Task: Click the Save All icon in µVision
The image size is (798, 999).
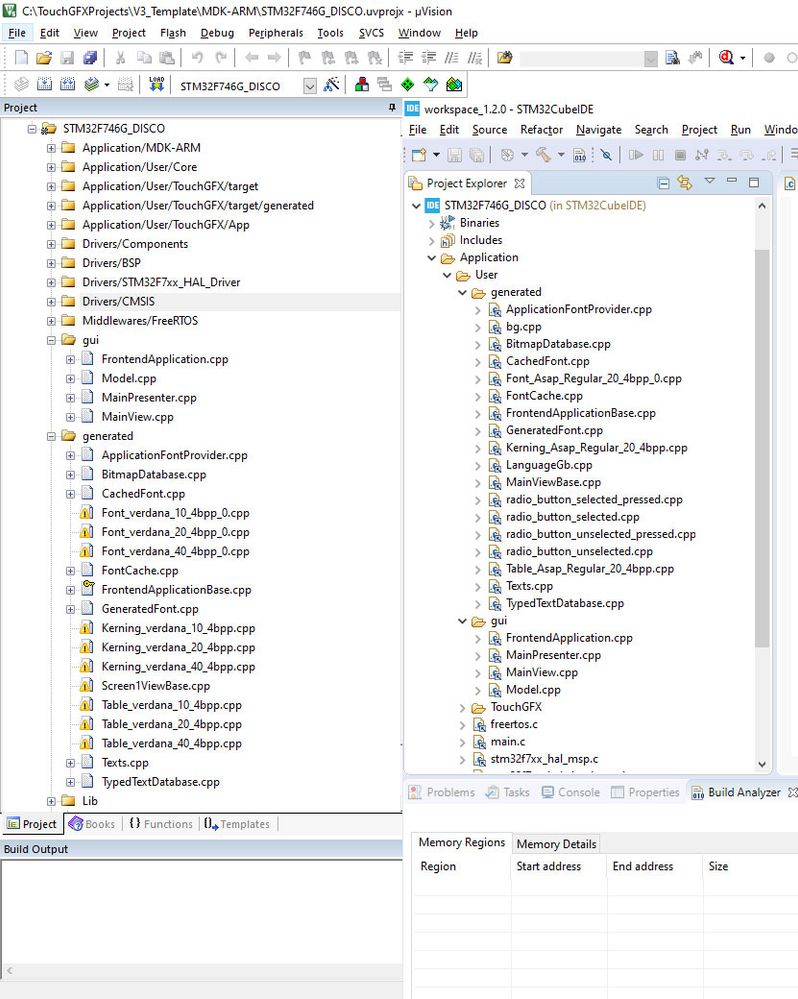Action: tap(90, 58)
